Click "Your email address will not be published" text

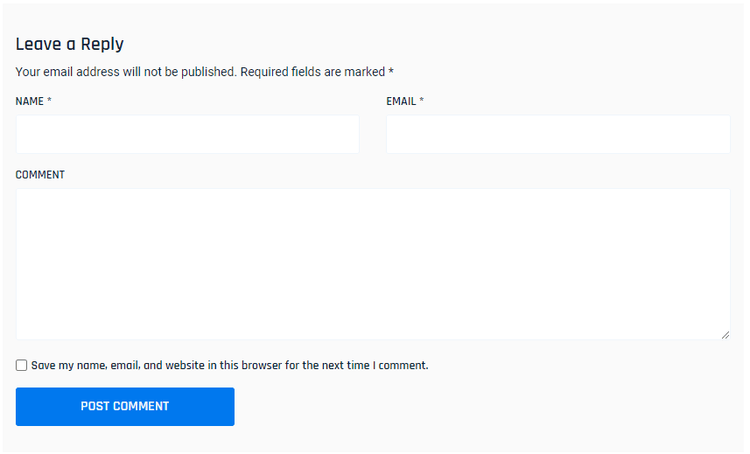pyautogui.click(x=126, y=72)
